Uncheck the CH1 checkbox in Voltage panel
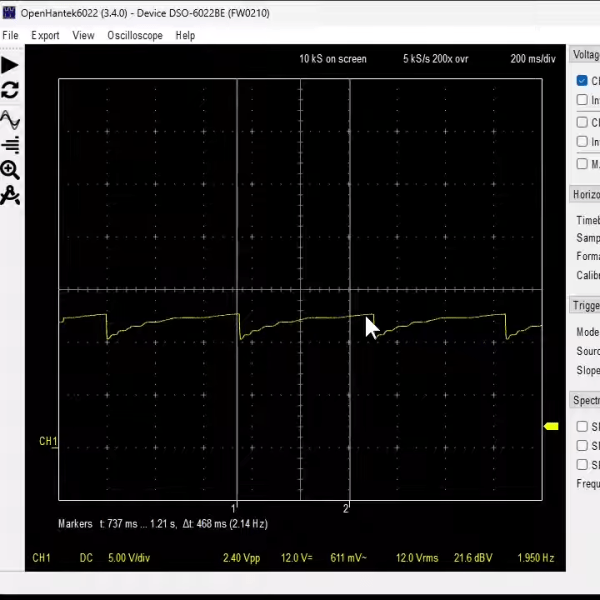Viewport: 600px width, 600px height. tap(582, 81)
